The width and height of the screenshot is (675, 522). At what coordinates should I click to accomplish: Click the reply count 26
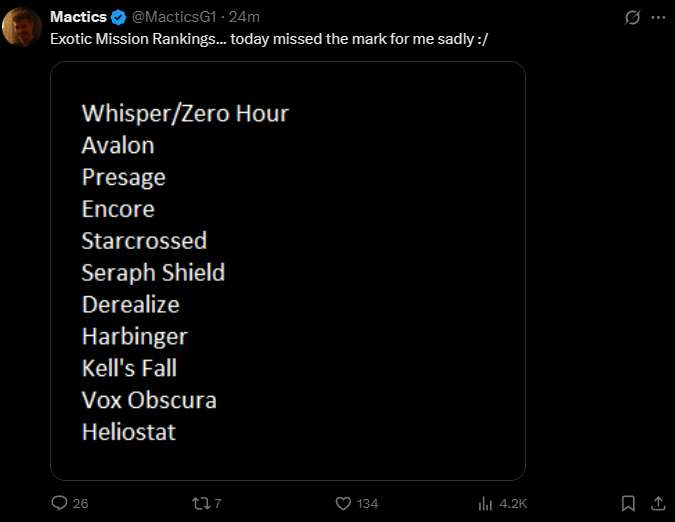81,503
